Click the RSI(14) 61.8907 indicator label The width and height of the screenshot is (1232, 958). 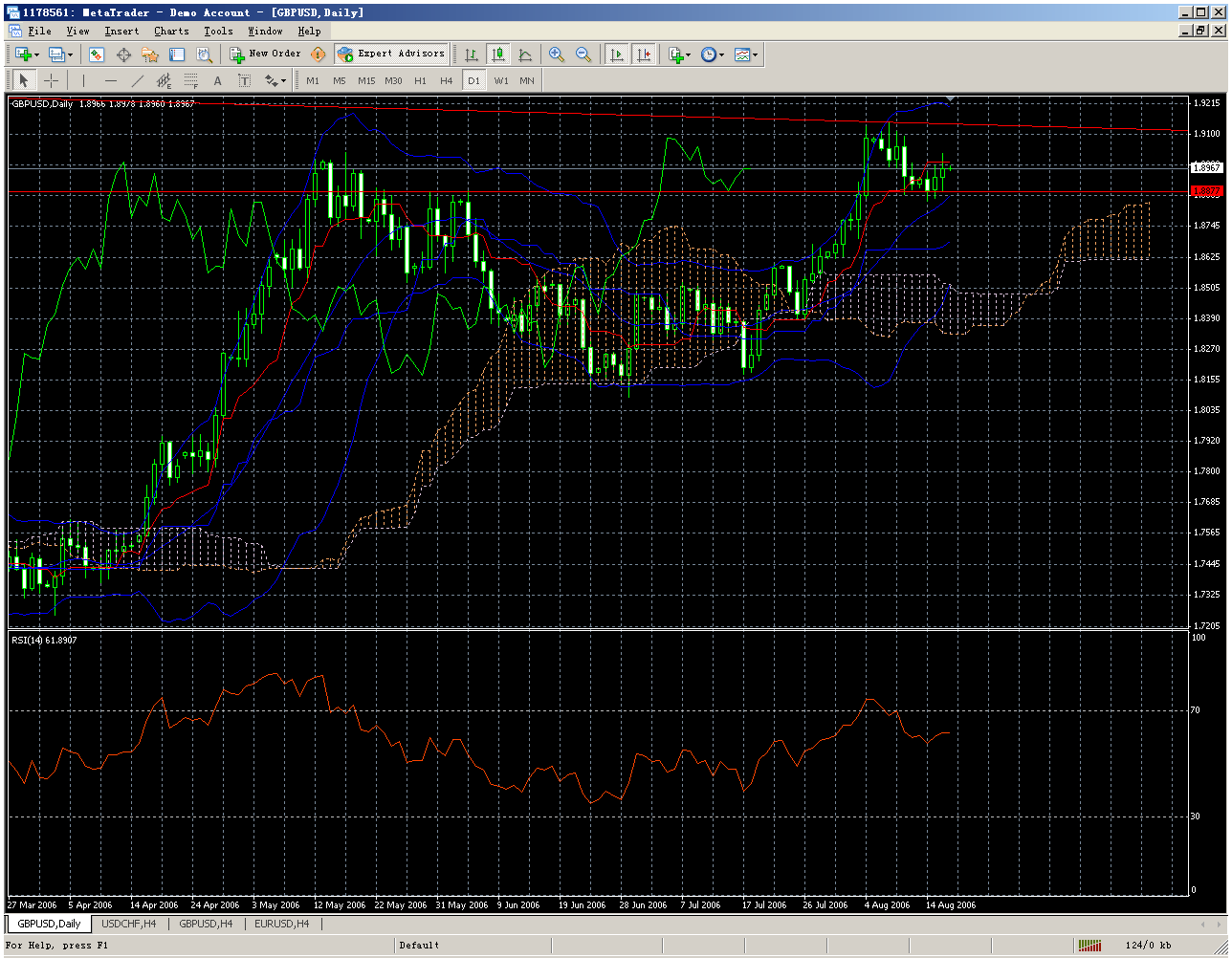click(x=44, y=640)
